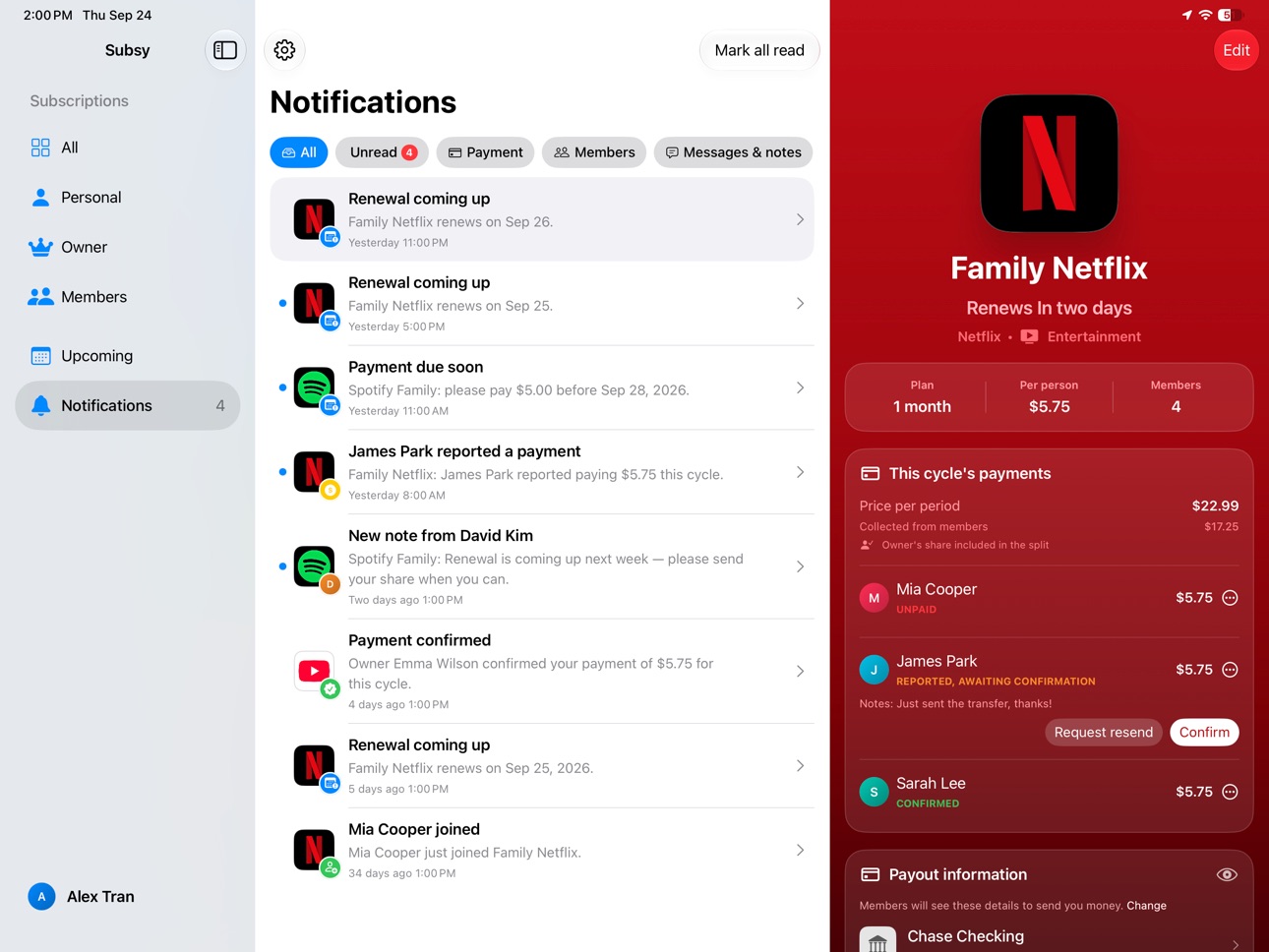This screenshot has height=952, width=1269.
Task: Tap the YouTube icon on Payment confirmed
Action: coord(314,671)
